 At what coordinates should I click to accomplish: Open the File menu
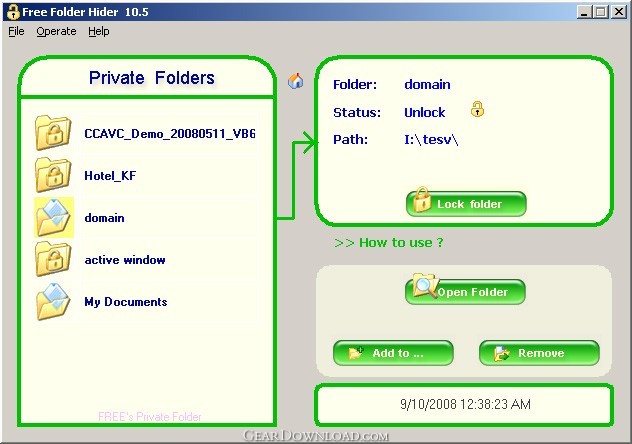16,31
